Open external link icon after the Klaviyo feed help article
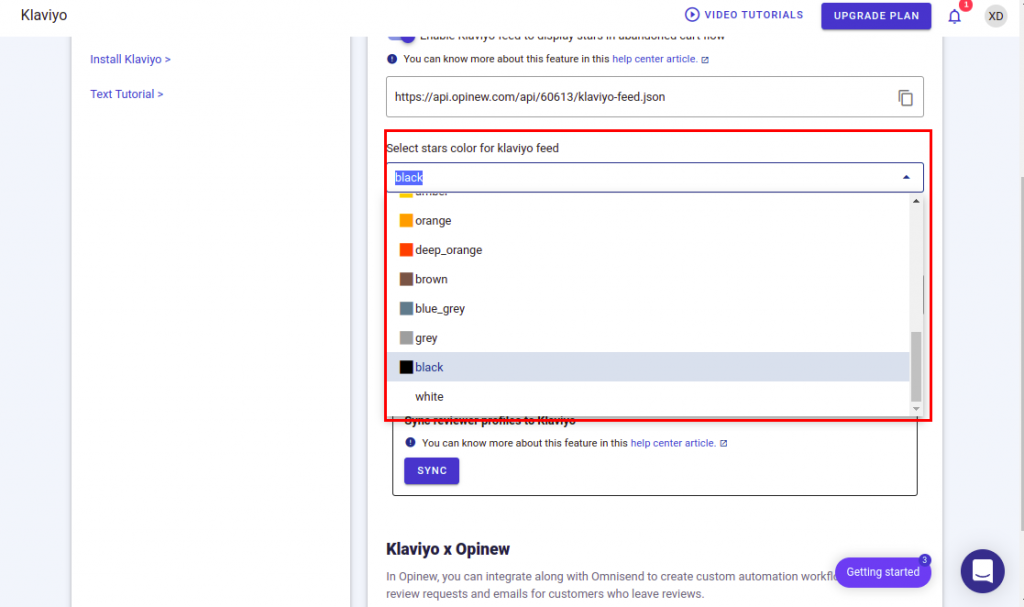This screenshot has height=607, width=1024. click(x=705, y=59)
